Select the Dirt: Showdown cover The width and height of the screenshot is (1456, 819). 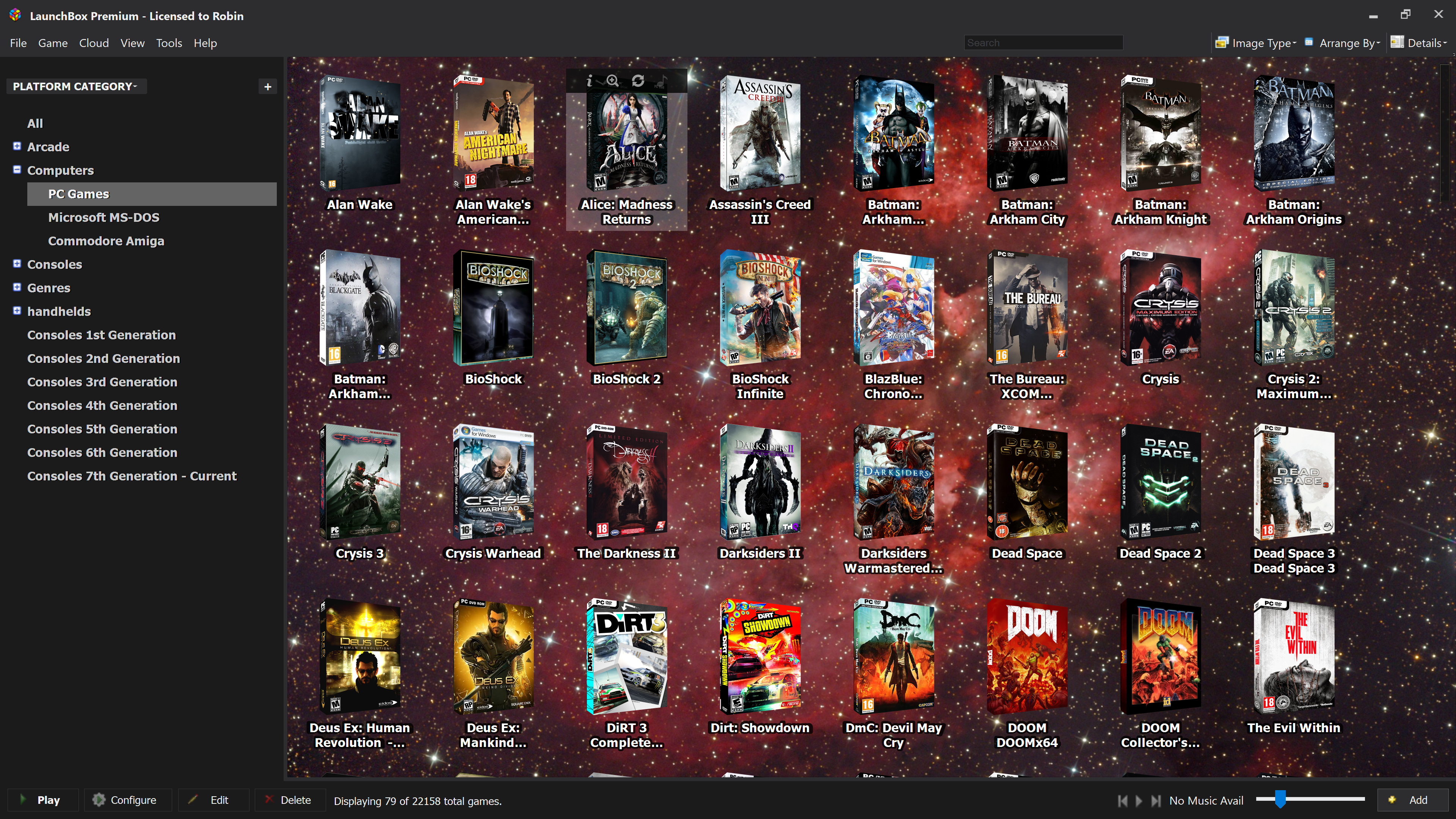tap(760, 657)
